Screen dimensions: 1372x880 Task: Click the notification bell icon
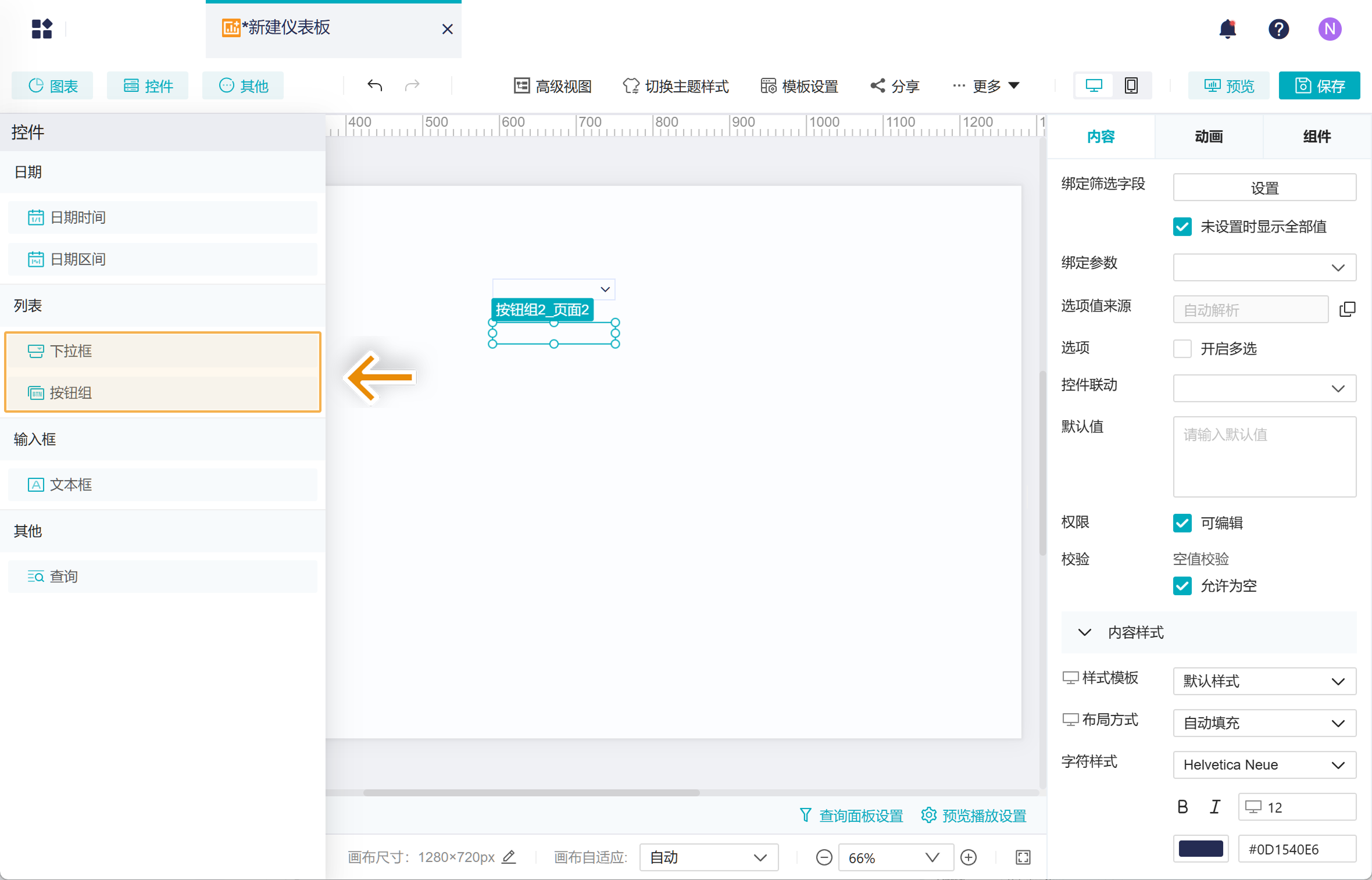click(1227, 28)
